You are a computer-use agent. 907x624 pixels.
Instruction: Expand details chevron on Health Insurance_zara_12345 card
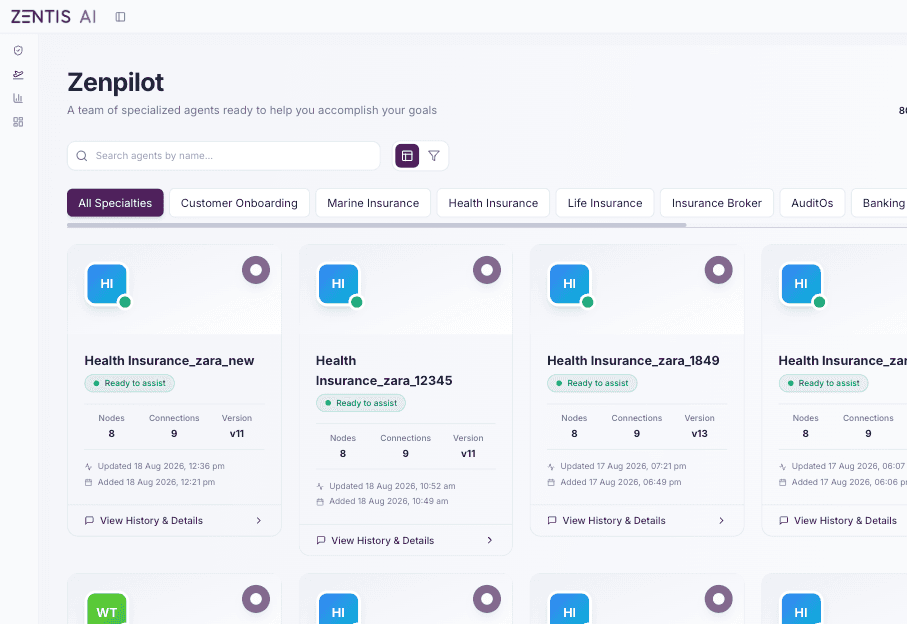click(490, 540)
